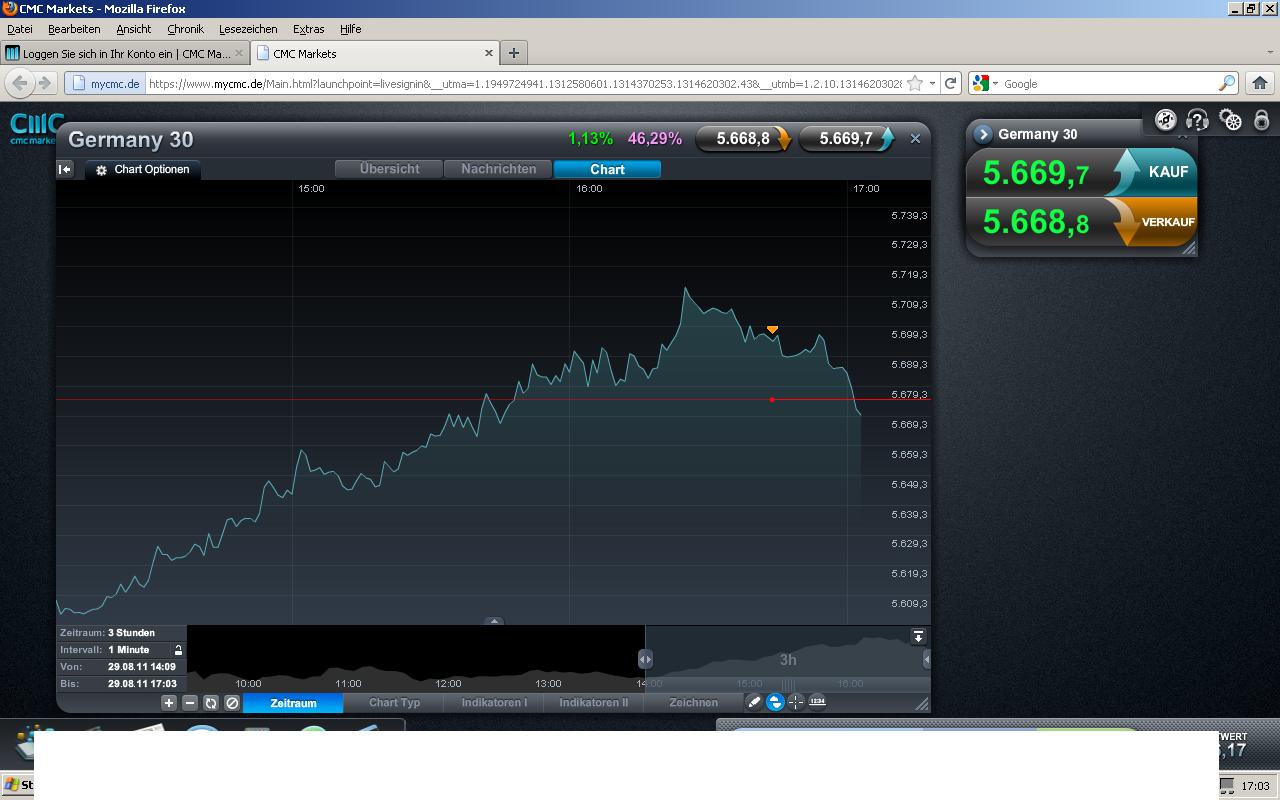Click the Von date 29.08.11 14:09
The image size is (1280, 800).
(142, 667)
